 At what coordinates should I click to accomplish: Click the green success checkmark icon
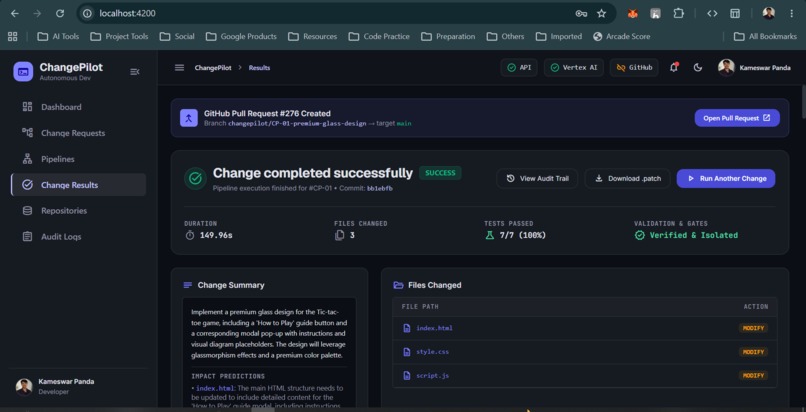click(195, 178)
